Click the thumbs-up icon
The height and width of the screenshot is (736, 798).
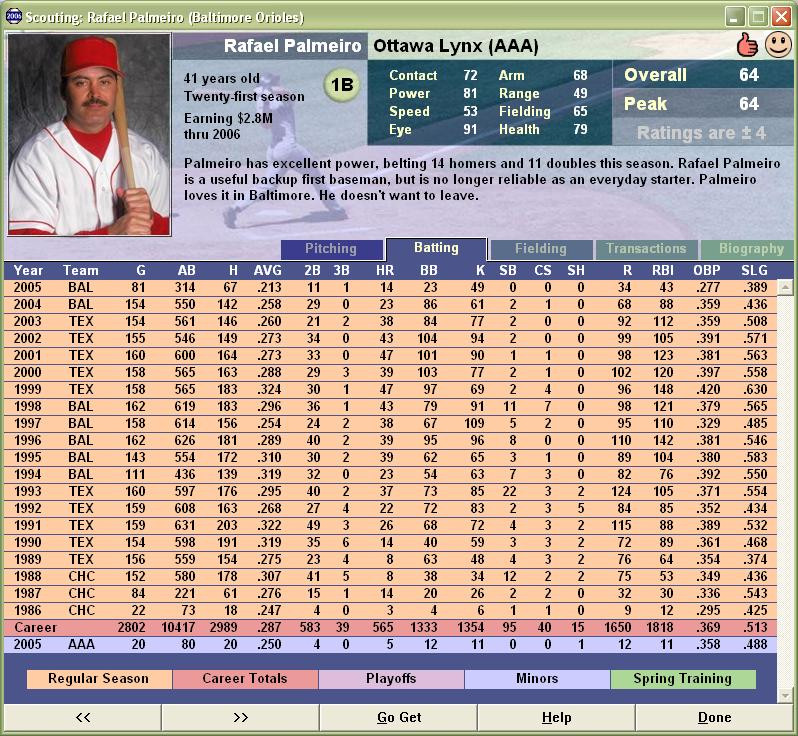(747, 45)
